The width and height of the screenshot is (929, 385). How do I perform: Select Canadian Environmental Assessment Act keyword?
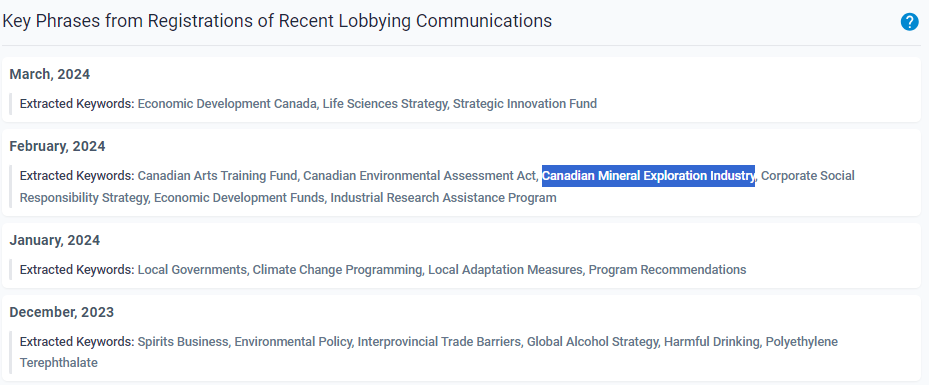(x=419, y=176)
